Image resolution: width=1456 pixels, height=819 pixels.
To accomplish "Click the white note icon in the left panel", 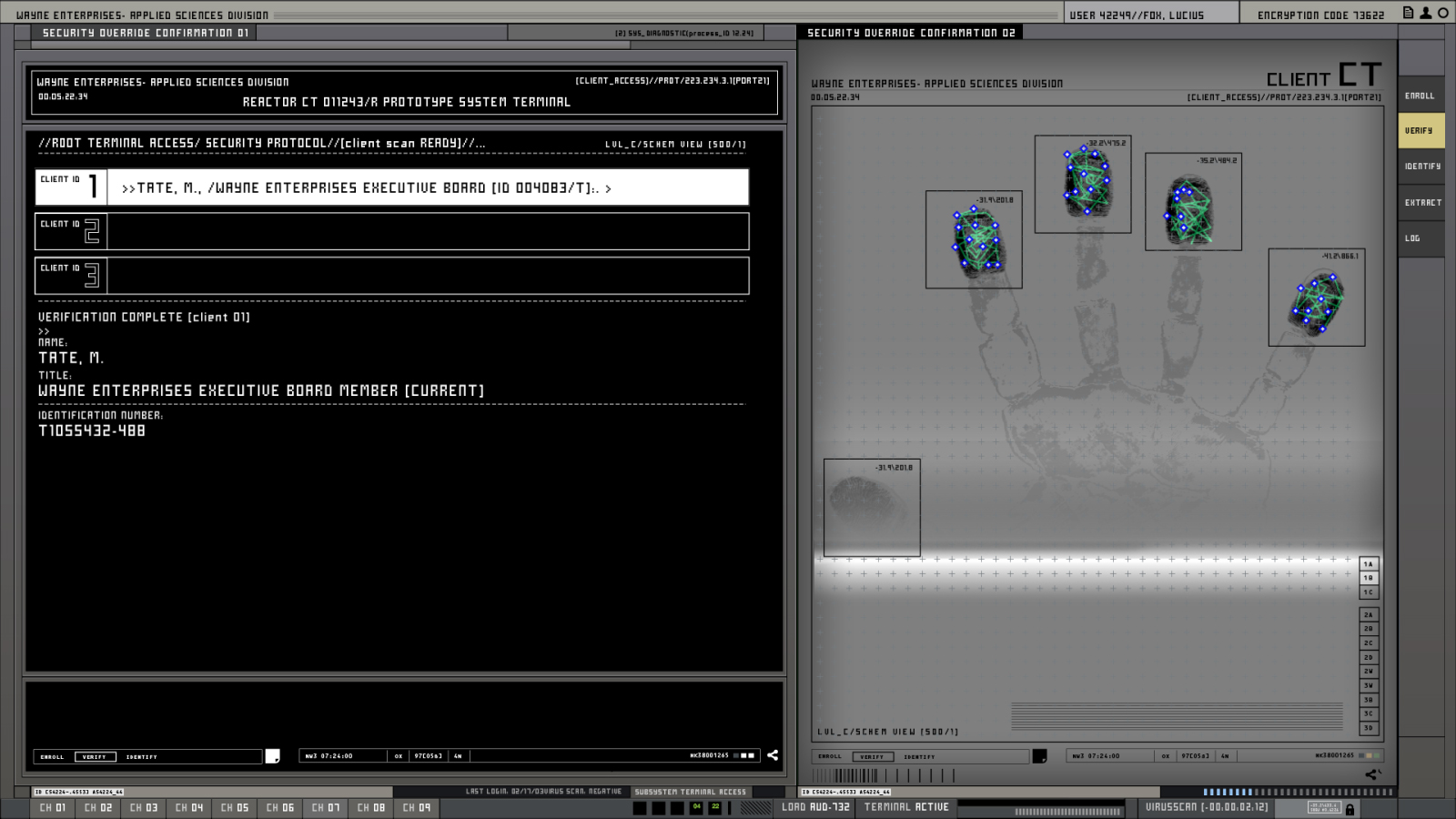I will coord(272,756).
